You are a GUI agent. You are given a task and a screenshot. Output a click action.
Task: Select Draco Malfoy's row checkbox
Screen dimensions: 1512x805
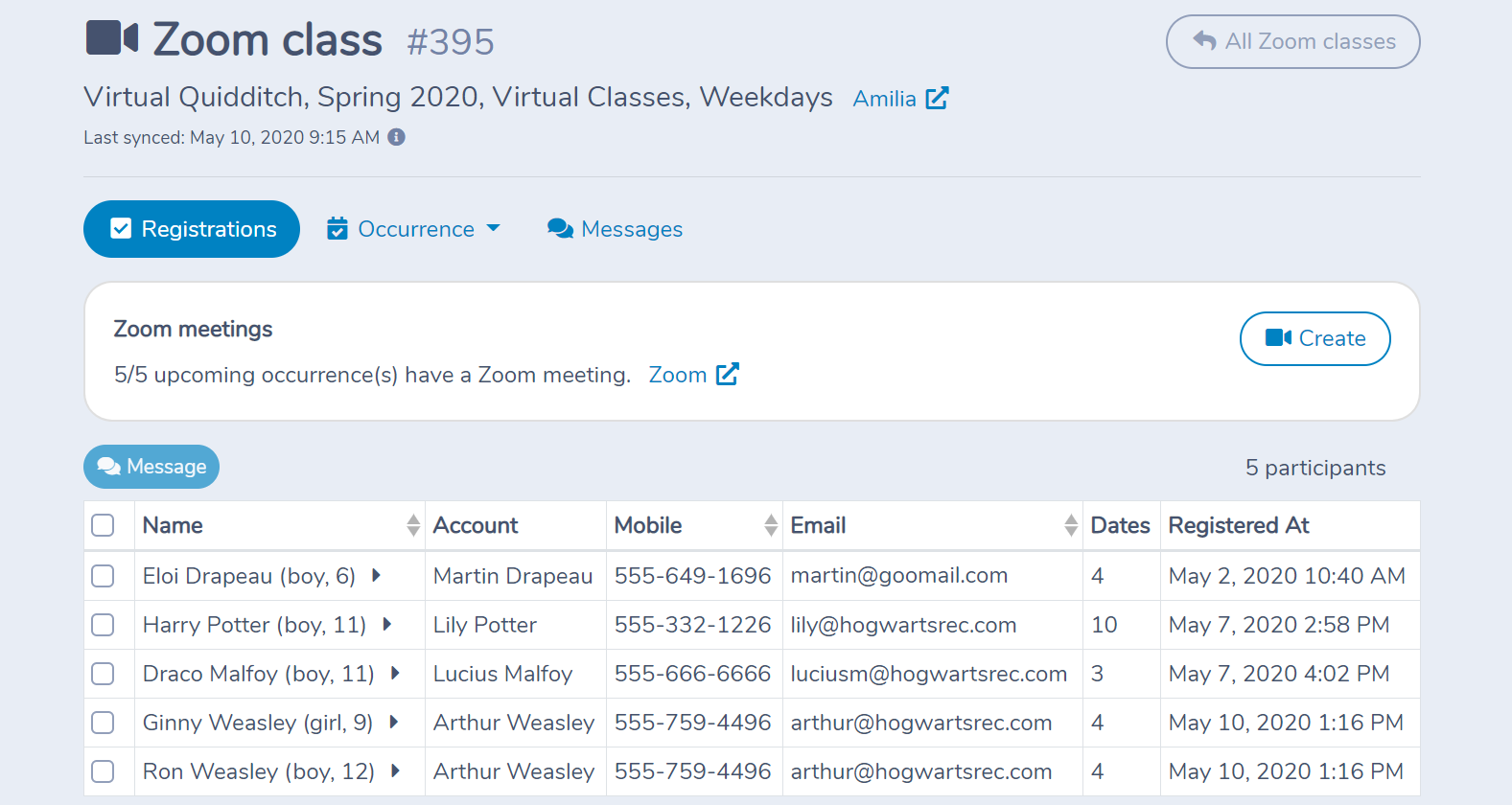click(103, 674)
